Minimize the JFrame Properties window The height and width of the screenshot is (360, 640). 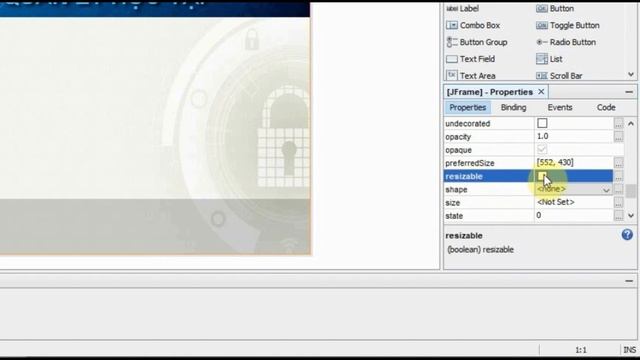(x=629, y=92)
